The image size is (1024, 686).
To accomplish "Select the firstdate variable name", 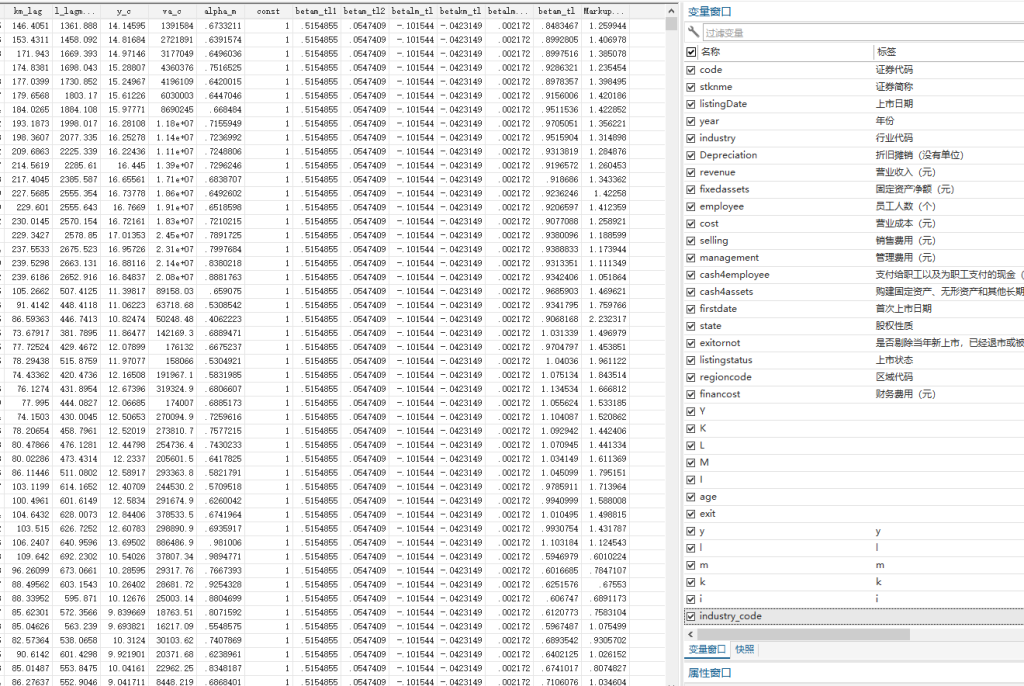I will 718,308.
